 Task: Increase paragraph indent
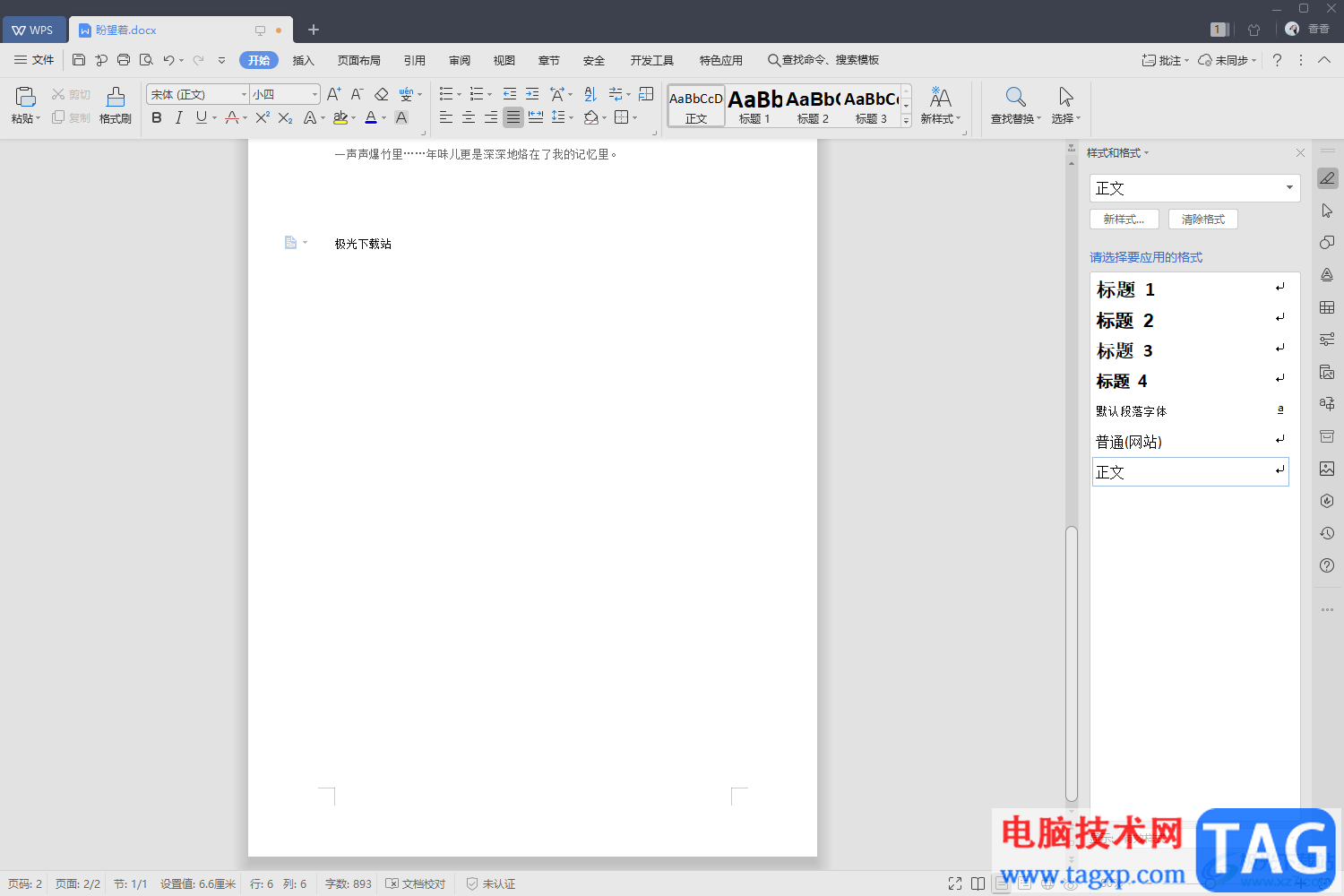[532, 94]
